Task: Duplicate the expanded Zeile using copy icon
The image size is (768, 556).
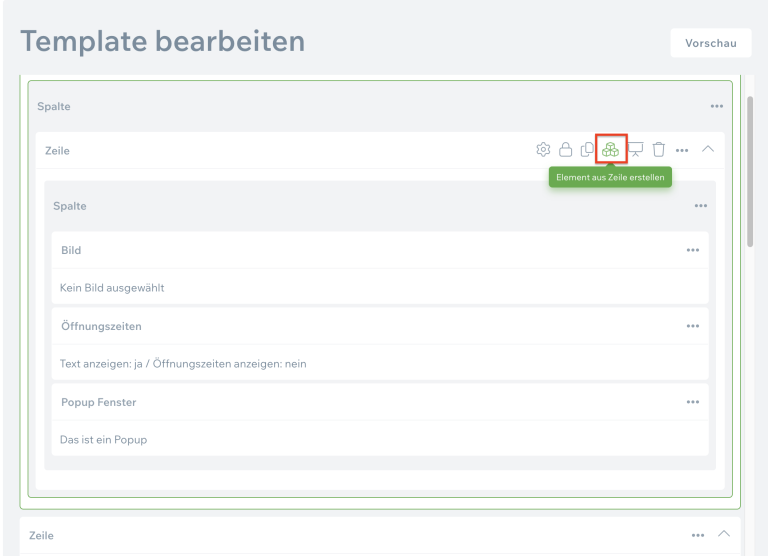Action: tap(587, 150)
